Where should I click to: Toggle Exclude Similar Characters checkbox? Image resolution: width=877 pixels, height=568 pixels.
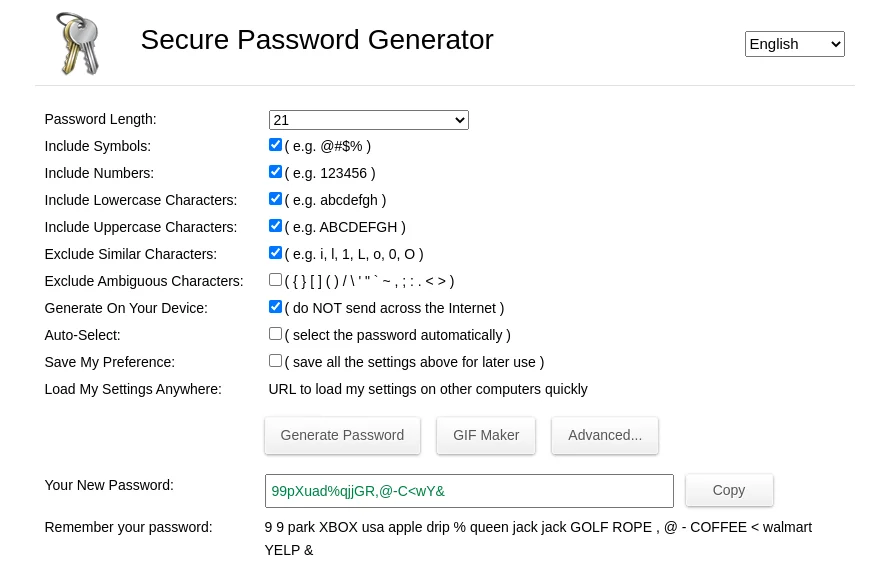(x=275, y=253)
